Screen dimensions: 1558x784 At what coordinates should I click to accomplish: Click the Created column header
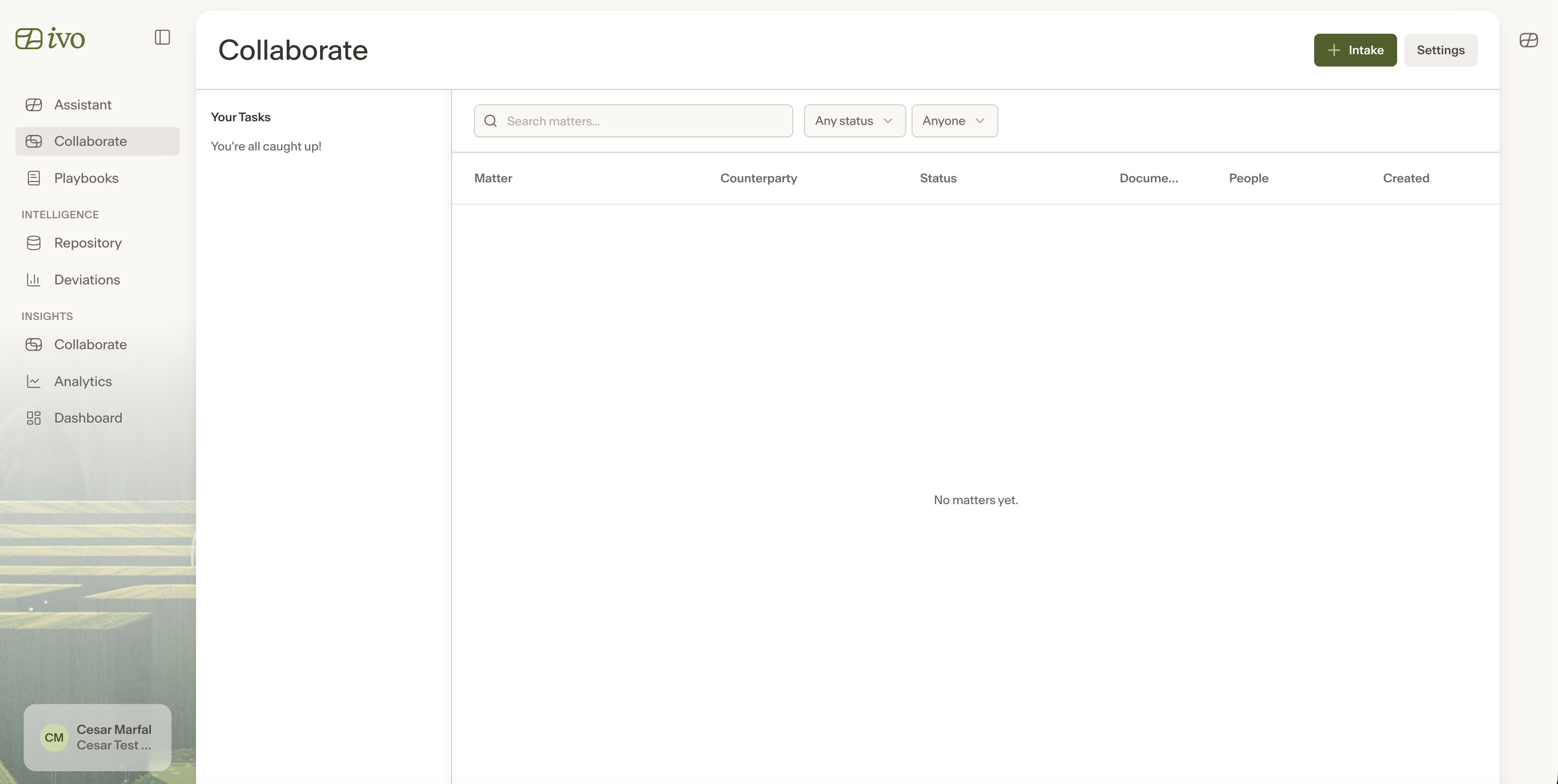coord(1406,178)
